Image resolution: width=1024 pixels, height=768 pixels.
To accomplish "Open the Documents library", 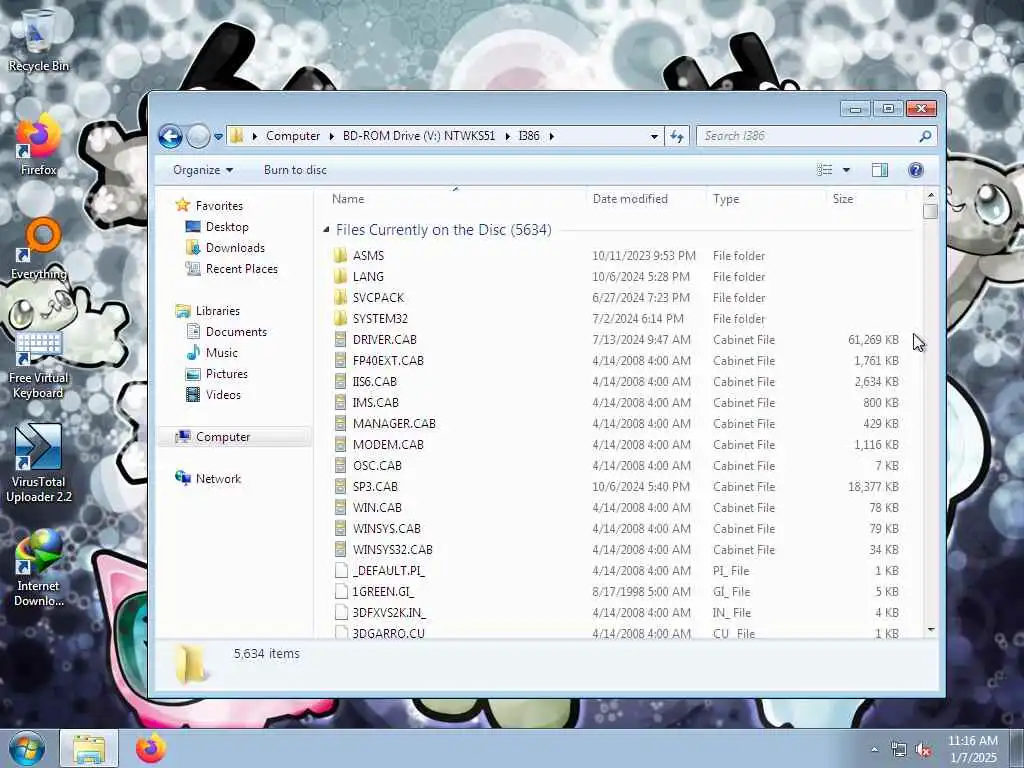I will coord(236,332).
